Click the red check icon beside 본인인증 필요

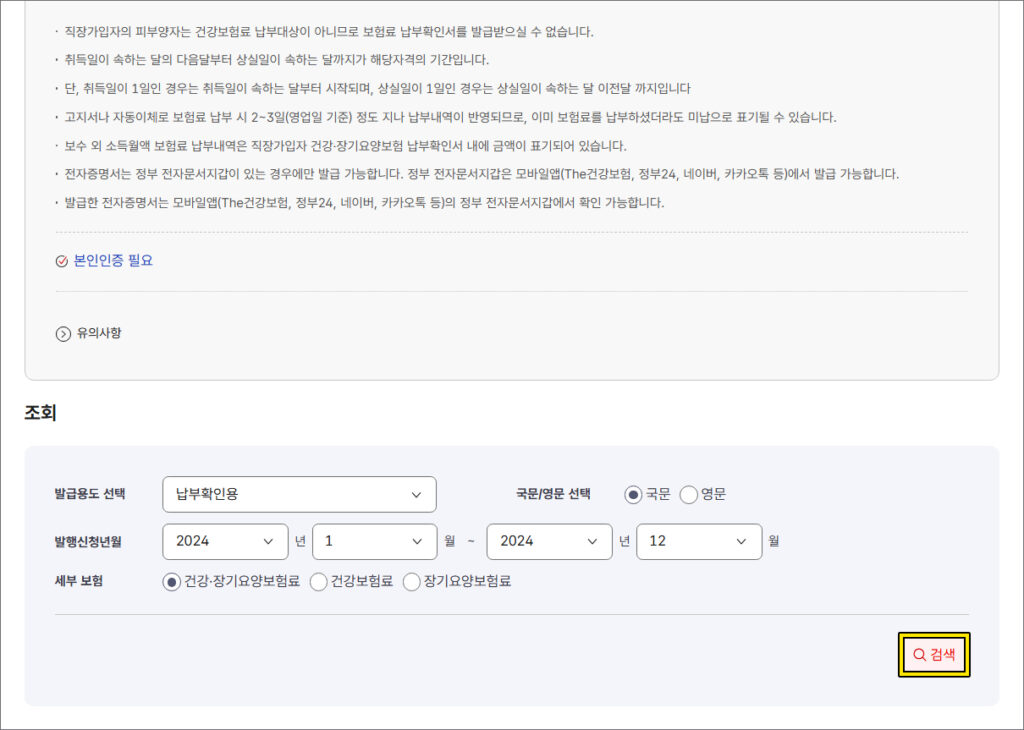click(x=62, y=261)
